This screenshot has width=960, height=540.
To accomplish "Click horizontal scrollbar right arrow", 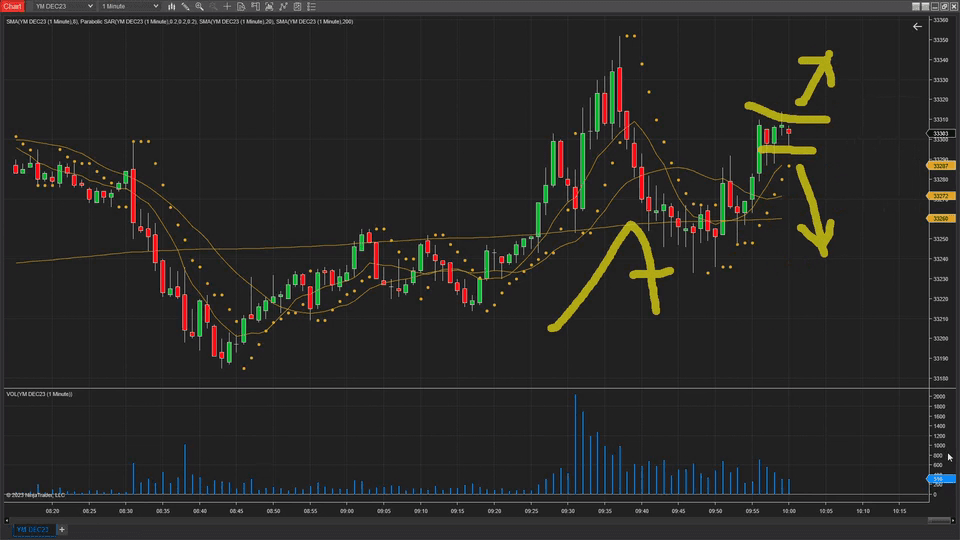I will coord(953,520).
